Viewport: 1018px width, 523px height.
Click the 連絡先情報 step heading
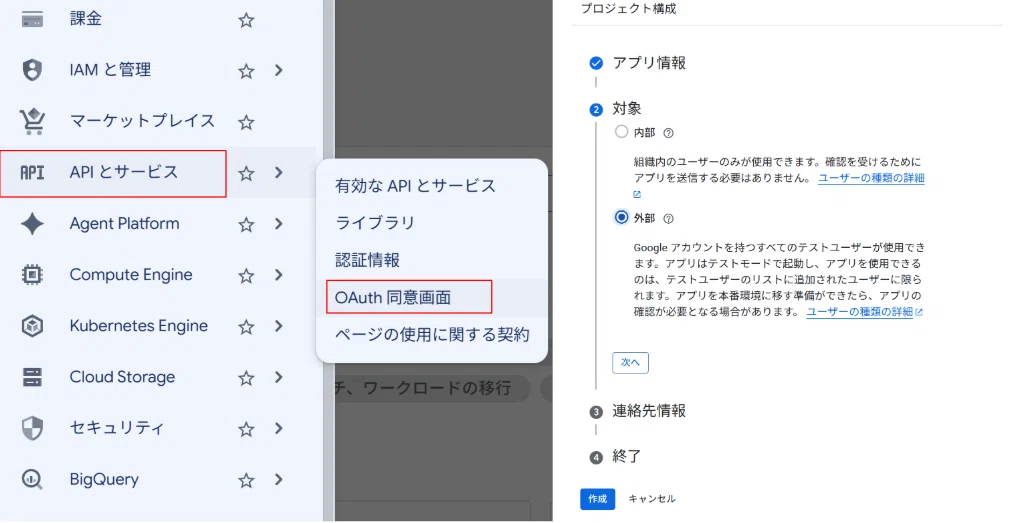tap(649, 411)
